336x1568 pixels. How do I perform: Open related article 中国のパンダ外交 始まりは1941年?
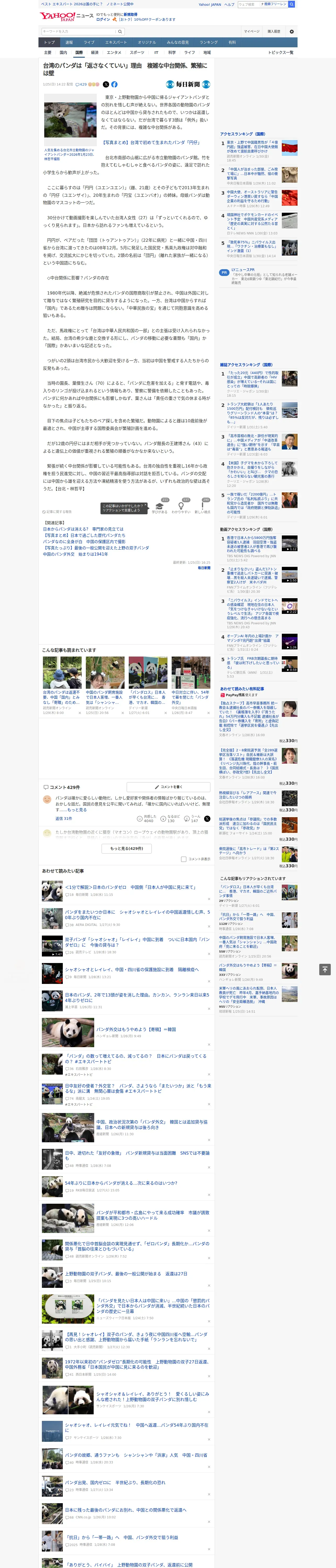click(75, 555)
